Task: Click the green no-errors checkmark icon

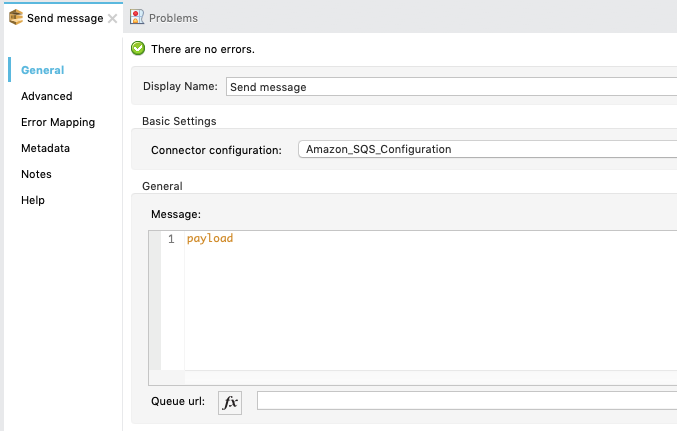Action: [x=138, y=48]
